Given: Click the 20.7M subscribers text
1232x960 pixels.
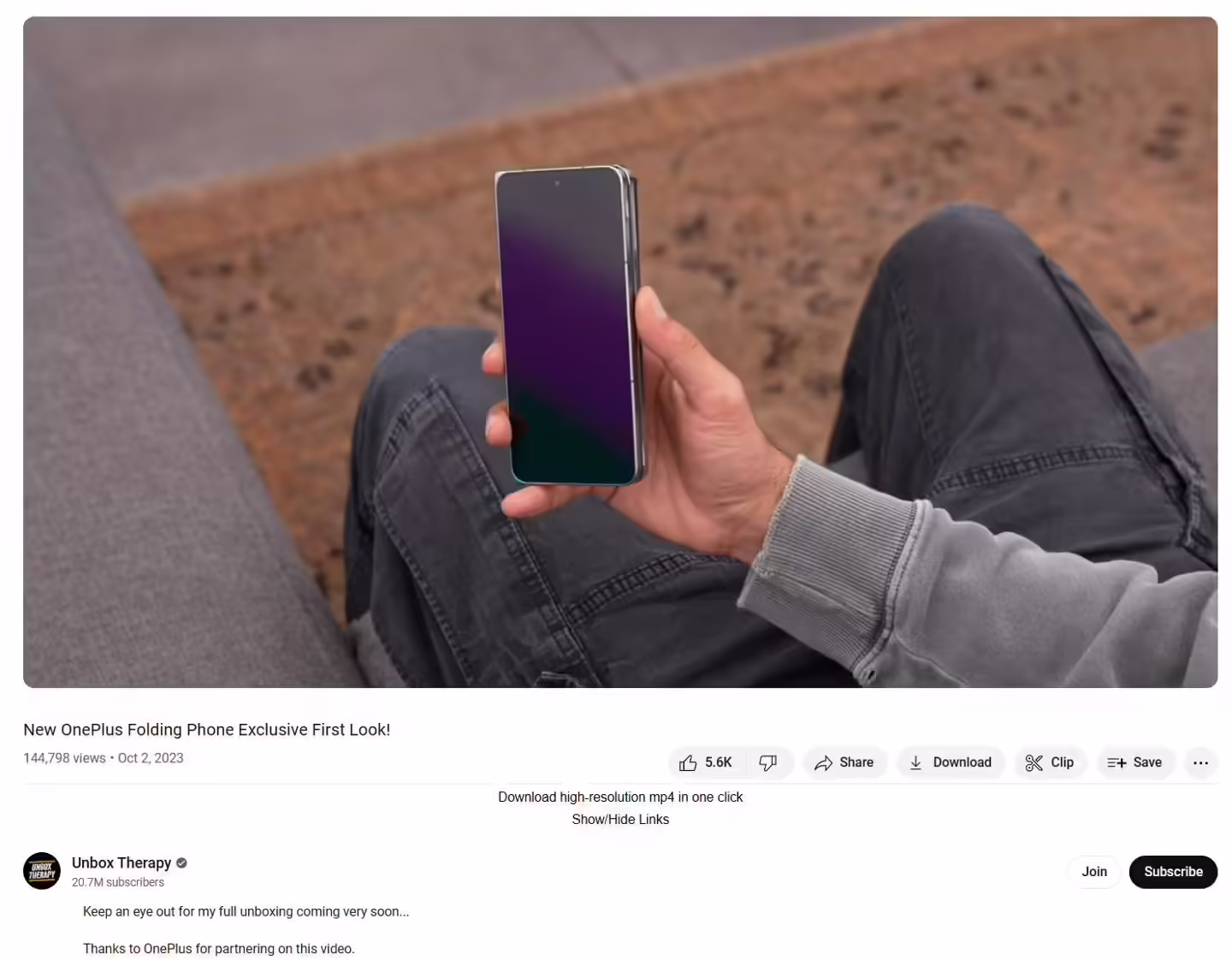Looking at the screenshot, I should click(x=118, y=882).
